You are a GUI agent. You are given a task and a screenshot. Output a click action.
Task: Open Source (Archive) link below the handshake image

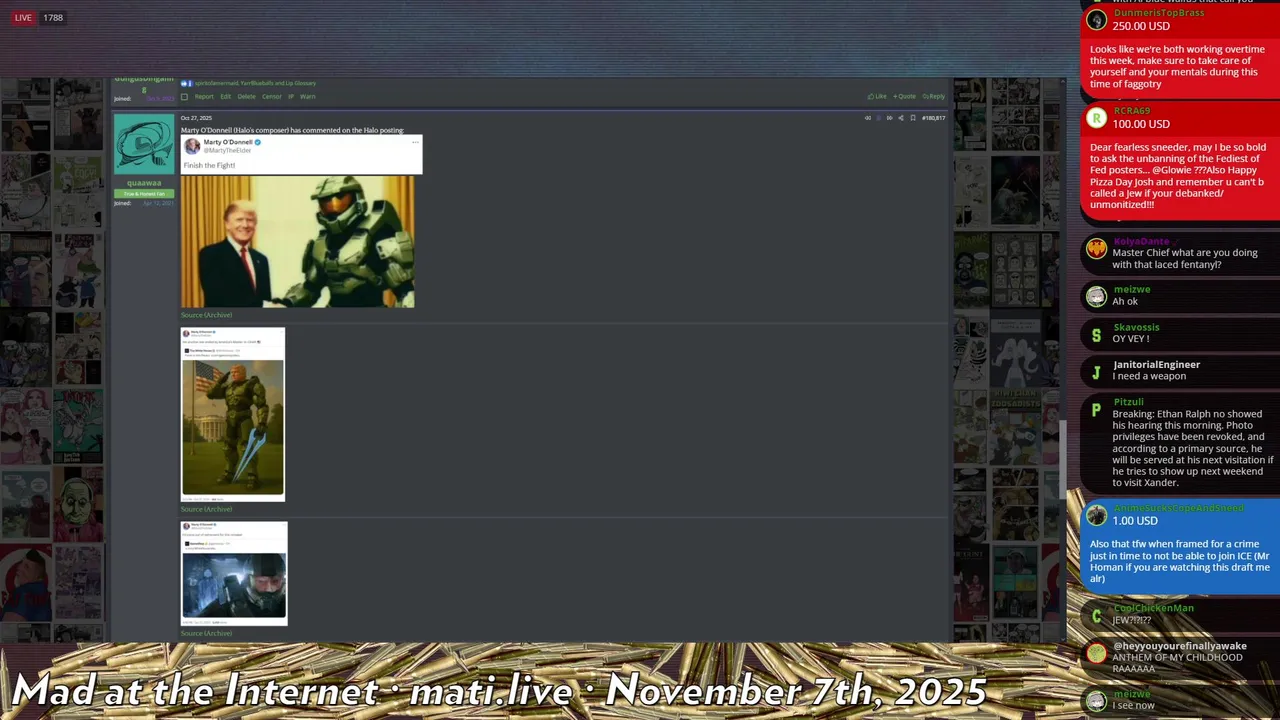pos(206,315)
